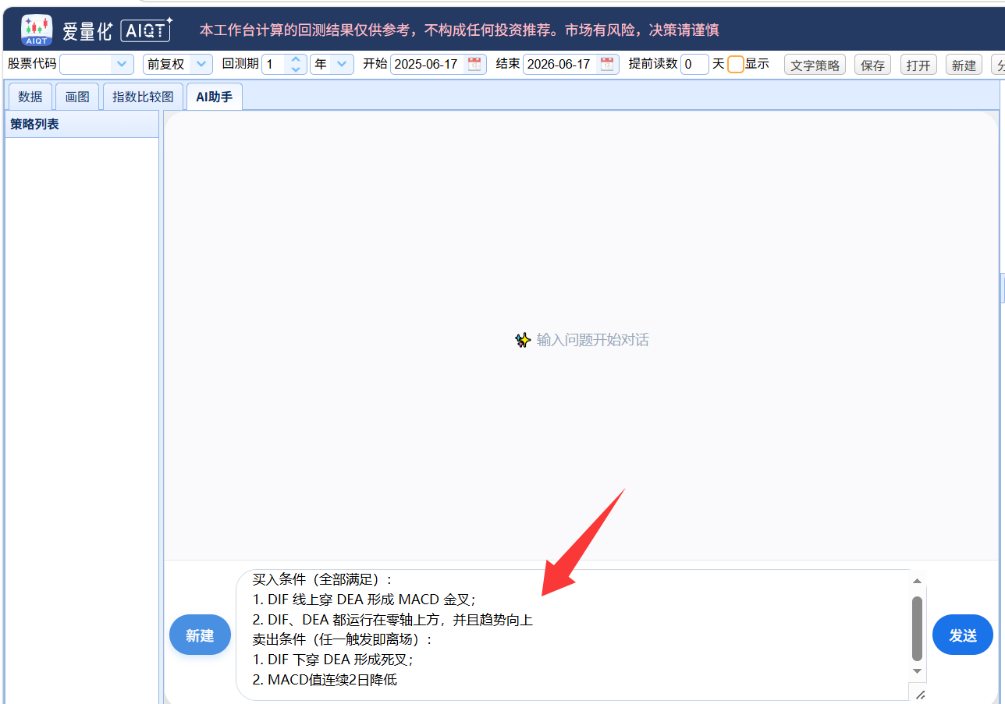Click the line 1. DIF 下穿 DEA 形成死叉

(333, 660)
